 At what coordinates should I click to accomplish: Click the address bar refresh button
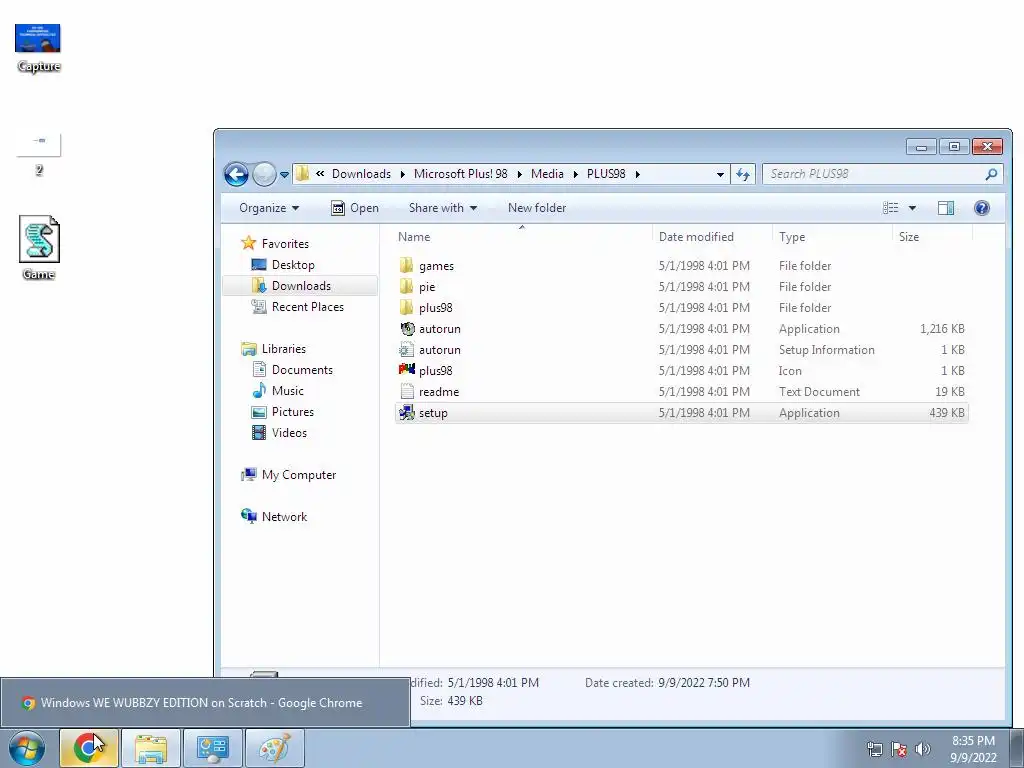[x=743, y=174]
